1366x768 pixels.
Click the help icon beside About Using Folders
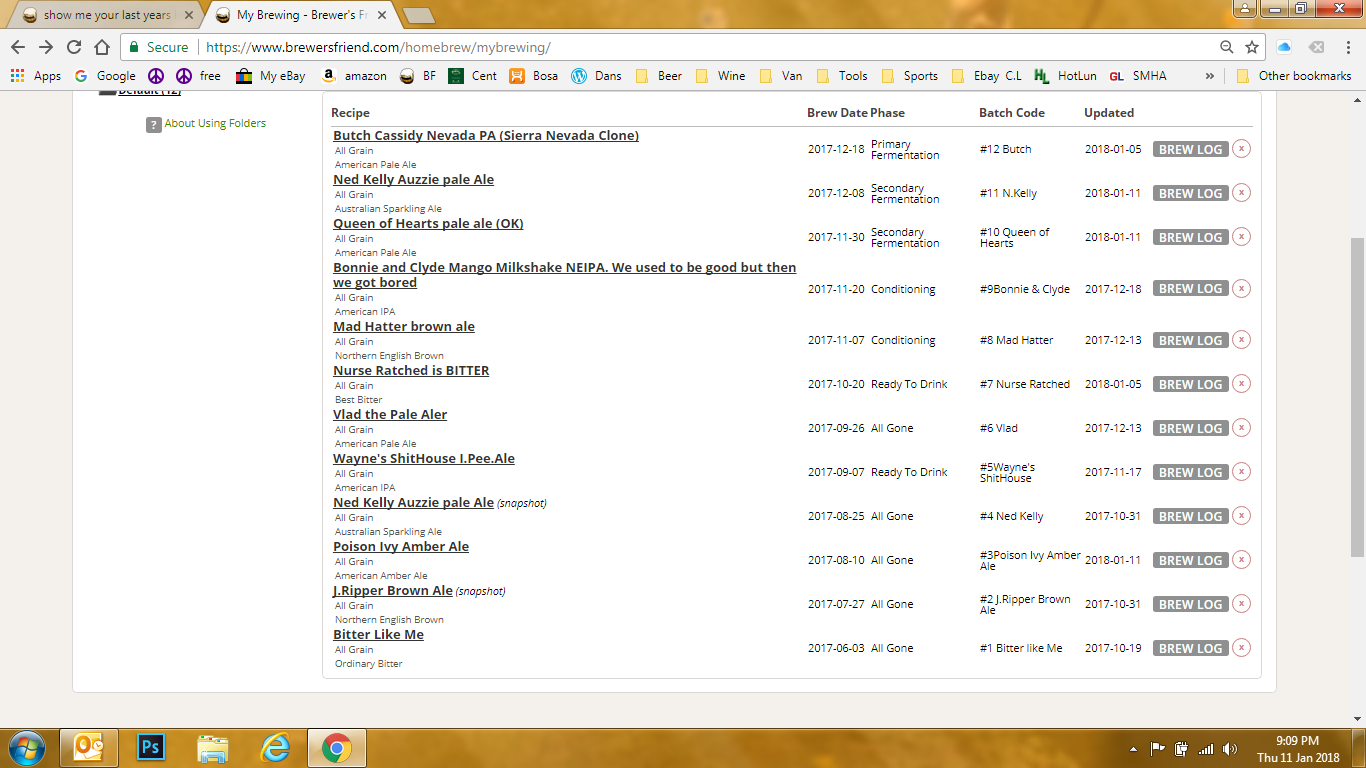(x=153, y=124)
